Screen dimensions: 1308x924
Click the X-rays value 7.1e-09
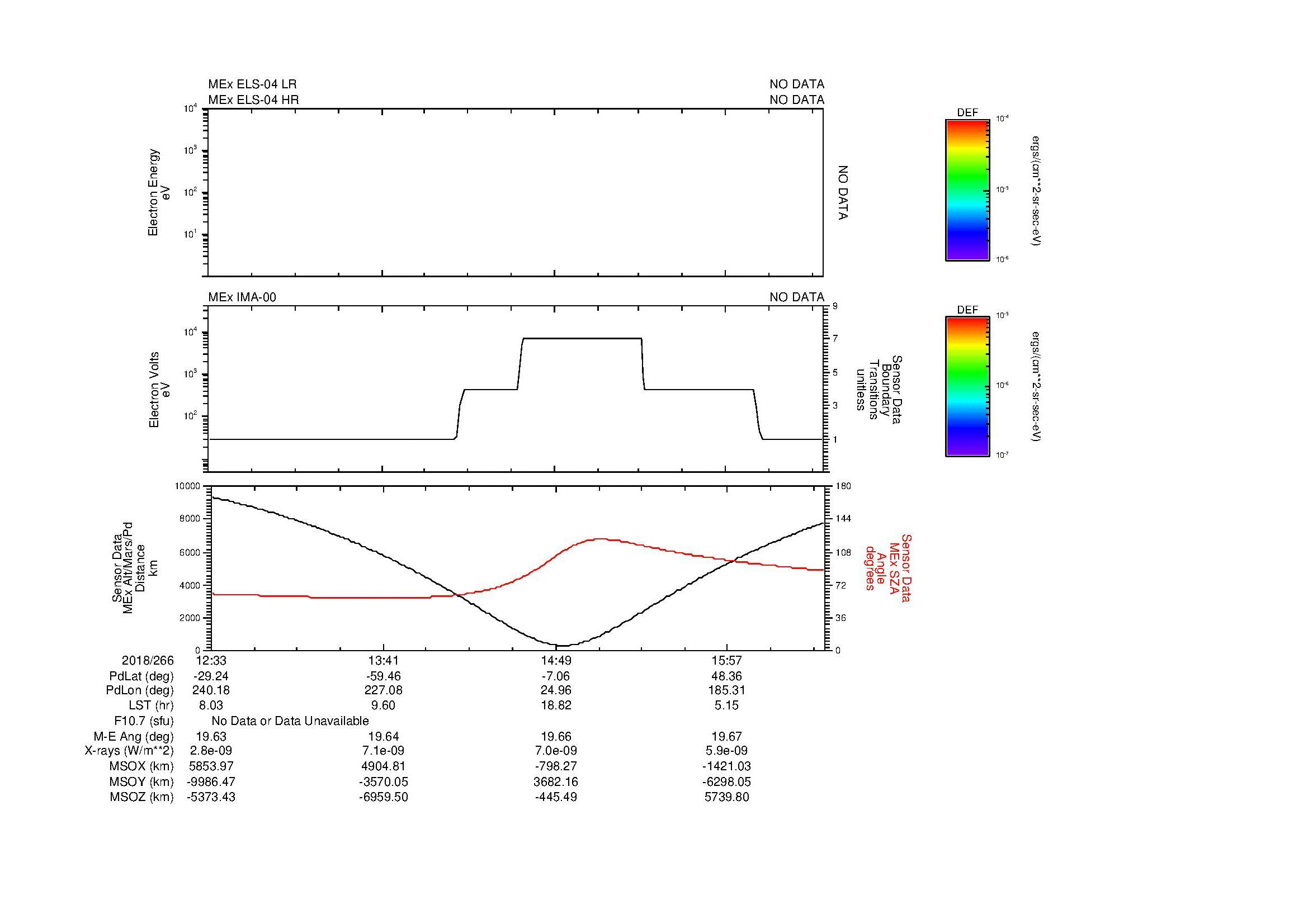pyautogui.click(x=384, y=751)
